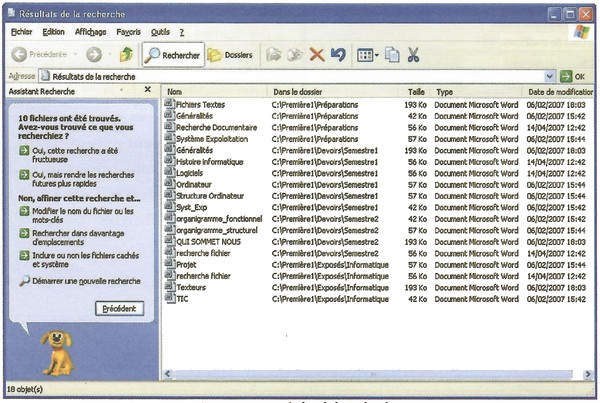Click the Copy icon in toolbar

tap(392, 55)
